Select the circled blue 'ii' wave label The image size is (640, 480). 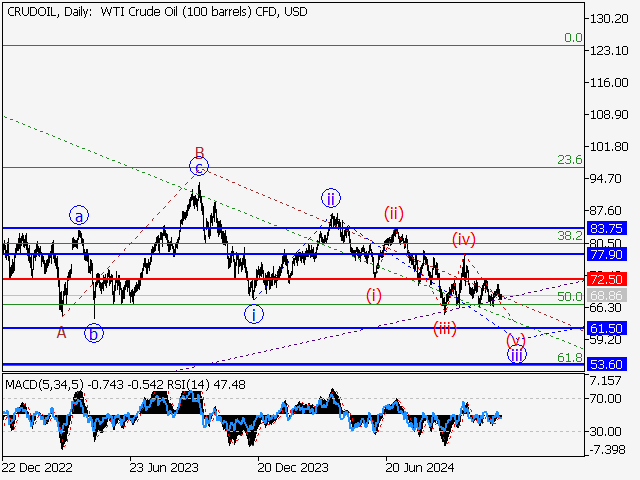tap(331, 198)
